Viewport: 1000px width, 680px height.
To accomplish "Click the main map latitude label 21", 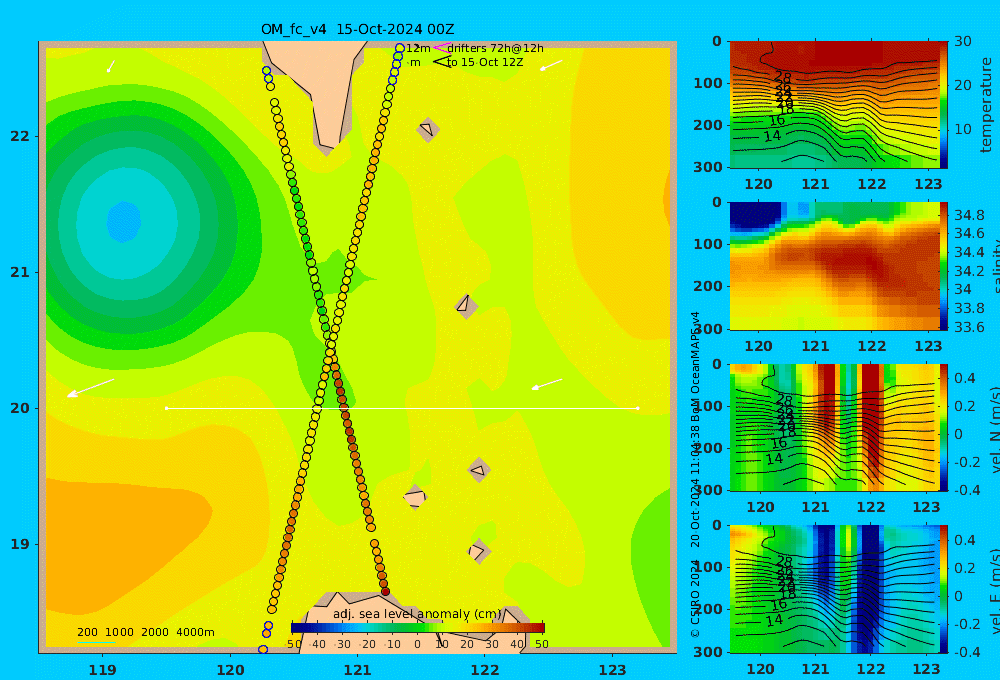I will tap(20, 272).
